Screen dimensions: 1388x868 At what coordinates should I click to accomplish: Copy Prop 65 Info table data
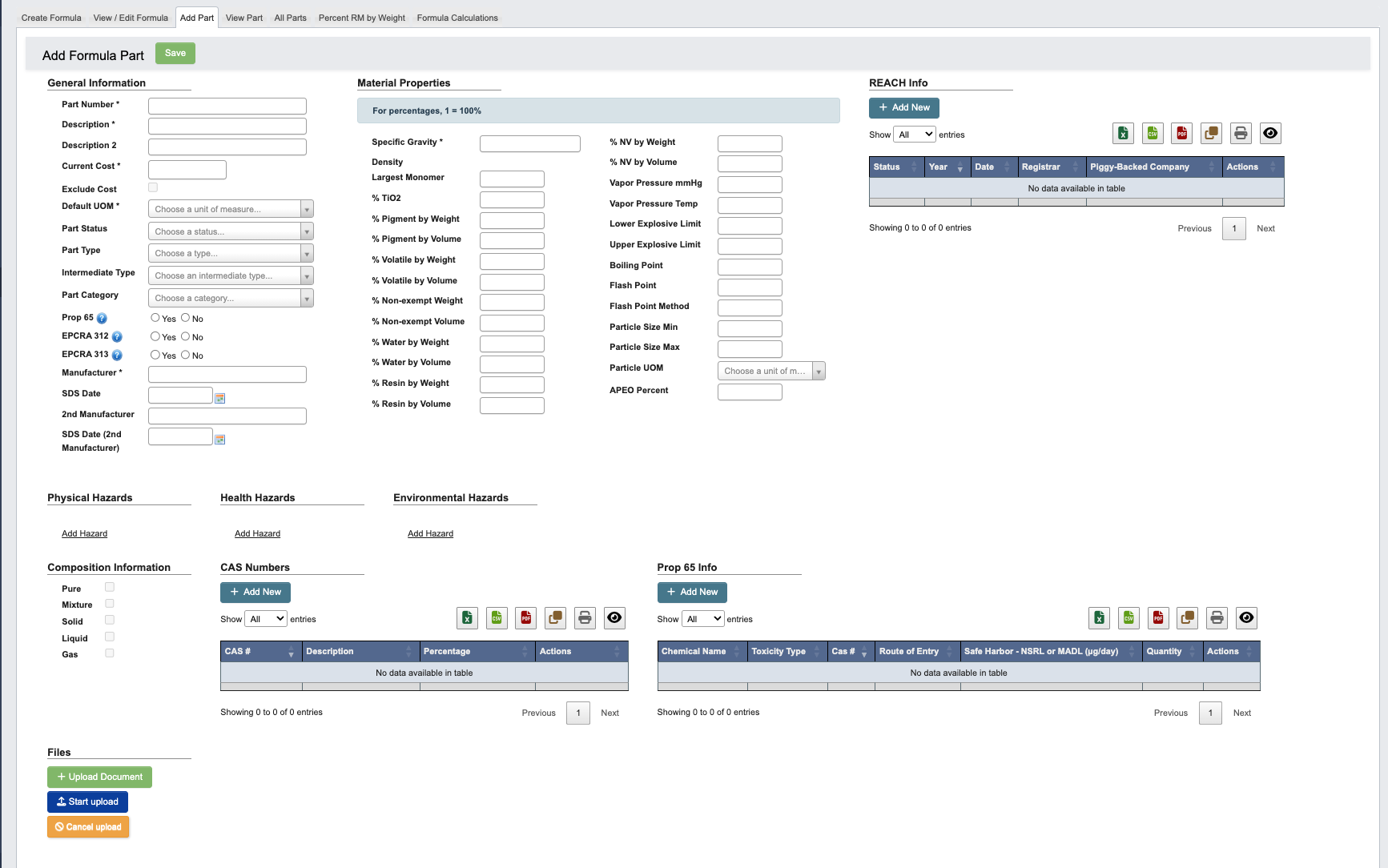pos(1187,618)
